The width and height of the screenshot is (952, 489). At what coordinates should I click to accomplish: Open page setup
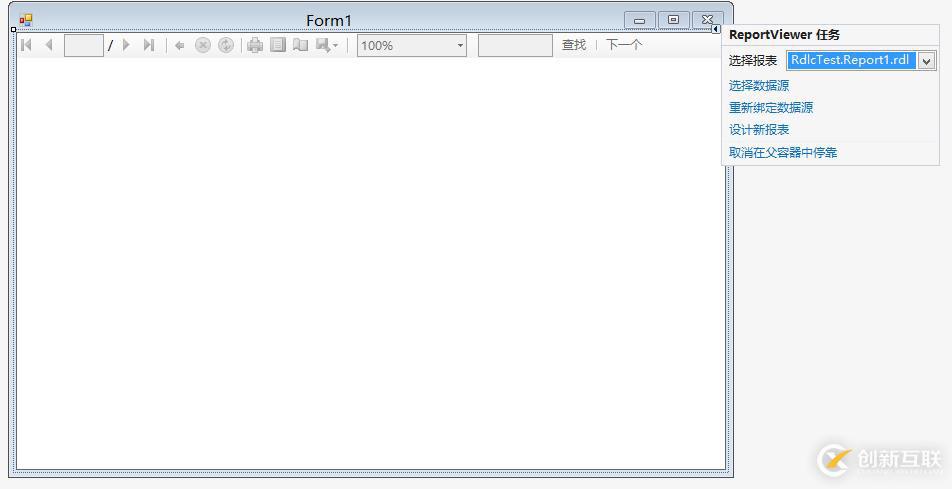click(301, 46)
